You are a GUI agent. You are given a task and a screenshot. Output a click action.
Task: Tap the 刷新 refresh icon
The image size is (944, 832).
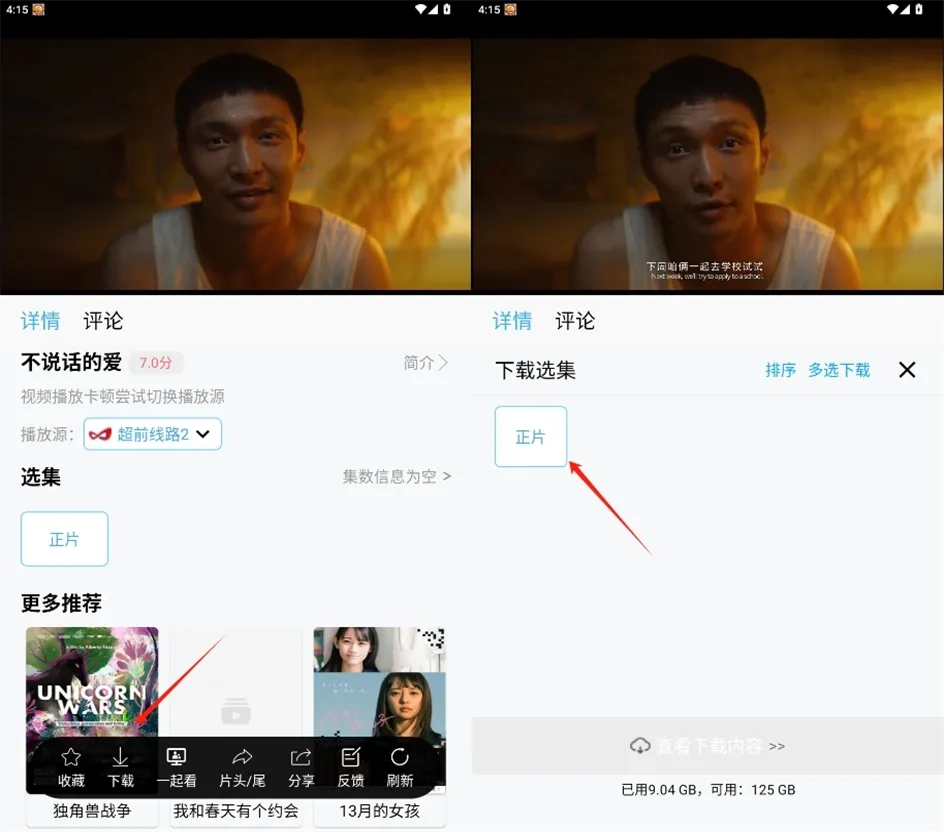coord(400,758)
